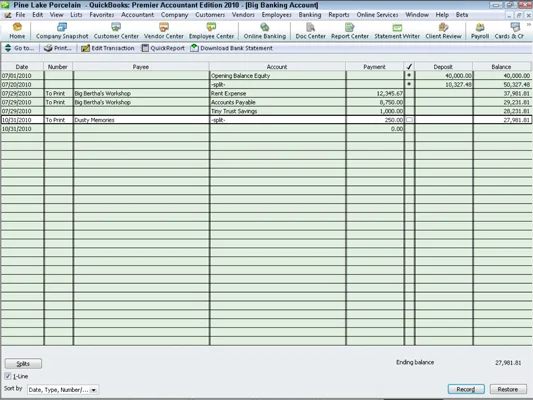Open the Window menu
Image resolution: width=533 pixels, height=400 pixels.
[417, 15]
